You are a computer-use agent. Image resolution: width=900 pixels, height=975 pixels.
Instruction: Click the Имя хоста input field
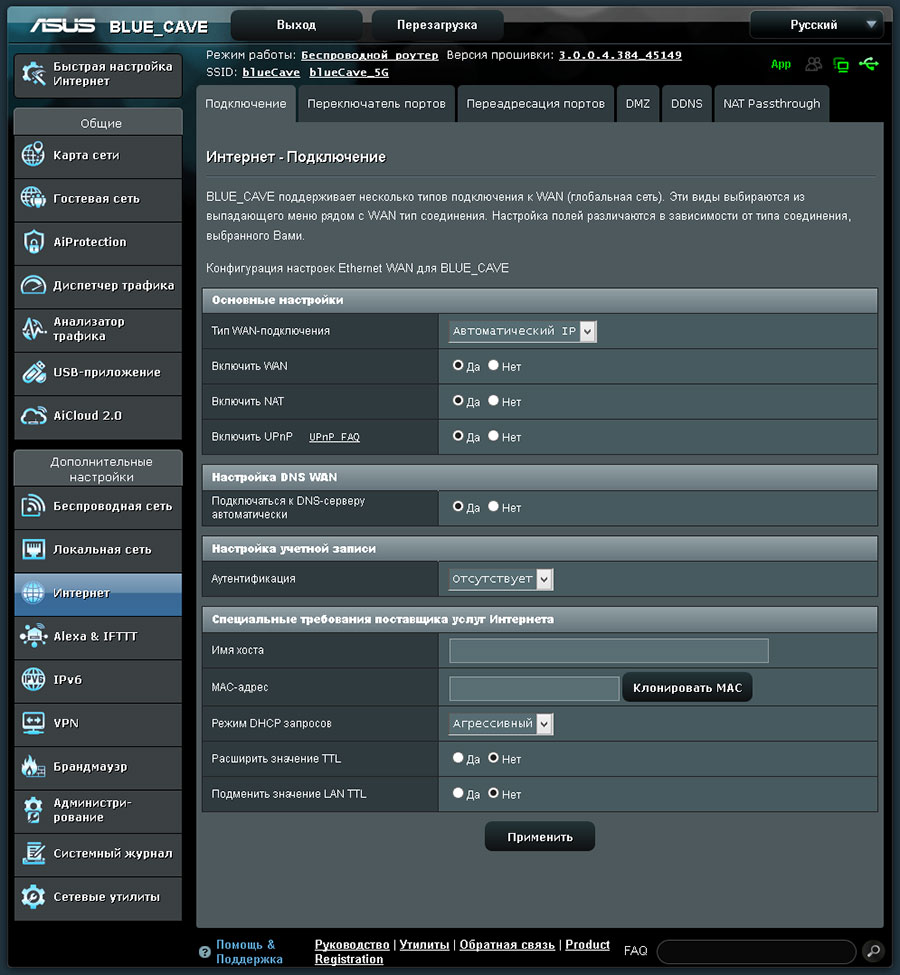(x=609, y=650)
